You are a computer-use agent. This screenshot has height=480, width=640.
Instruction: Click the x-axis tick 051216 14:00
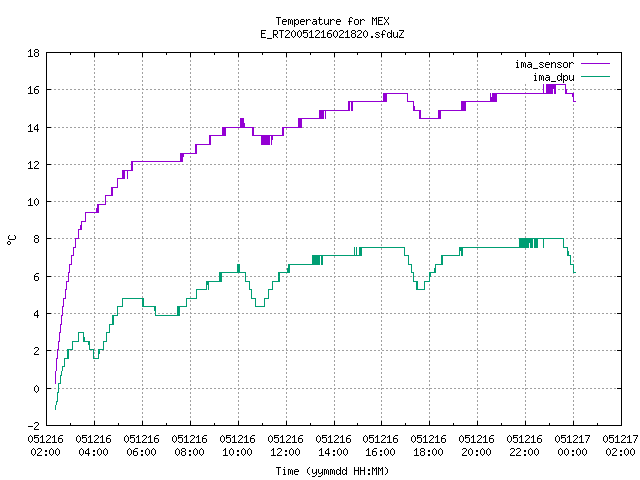(x=333, y=445)
